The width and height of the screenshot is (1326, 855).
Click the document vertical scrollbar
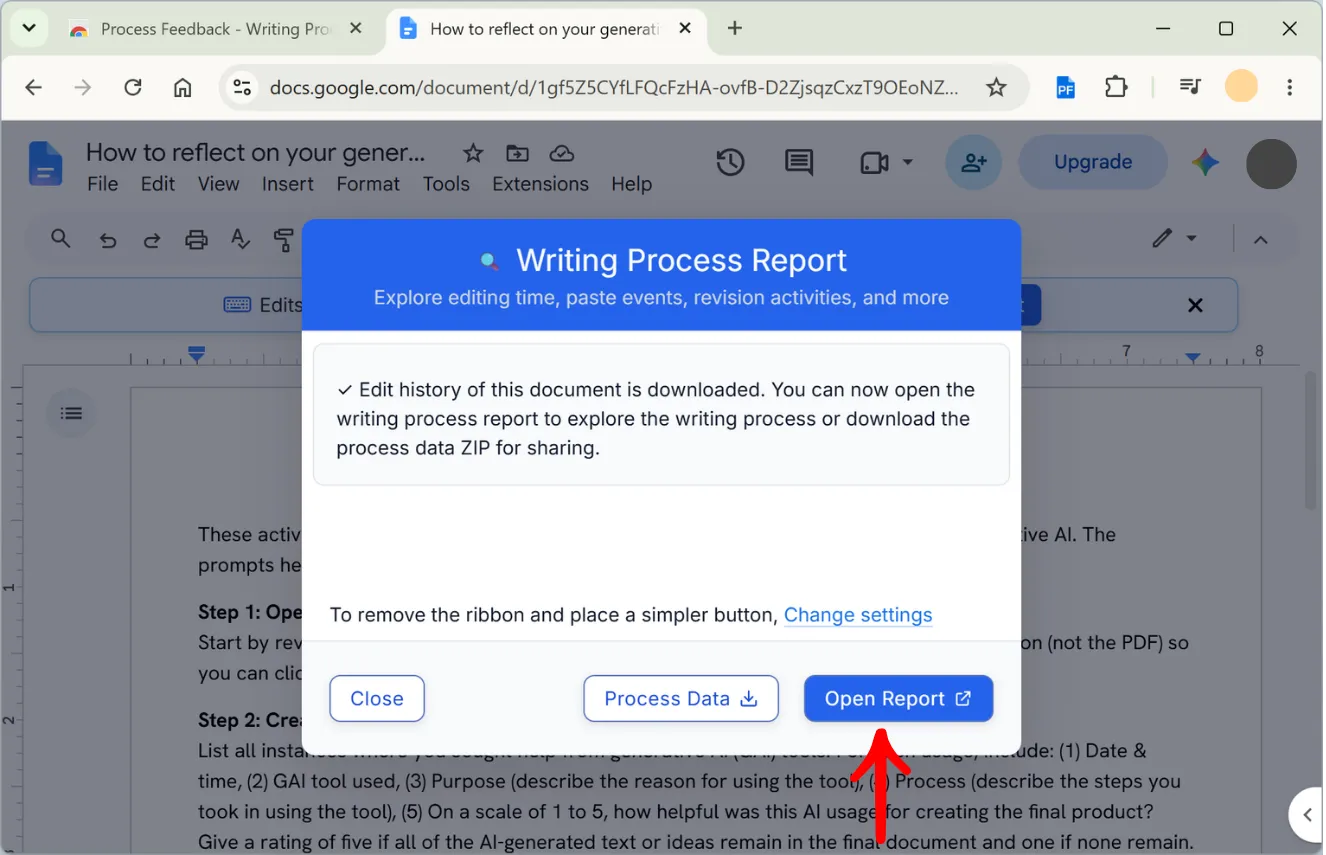(x=1311, y=440)
